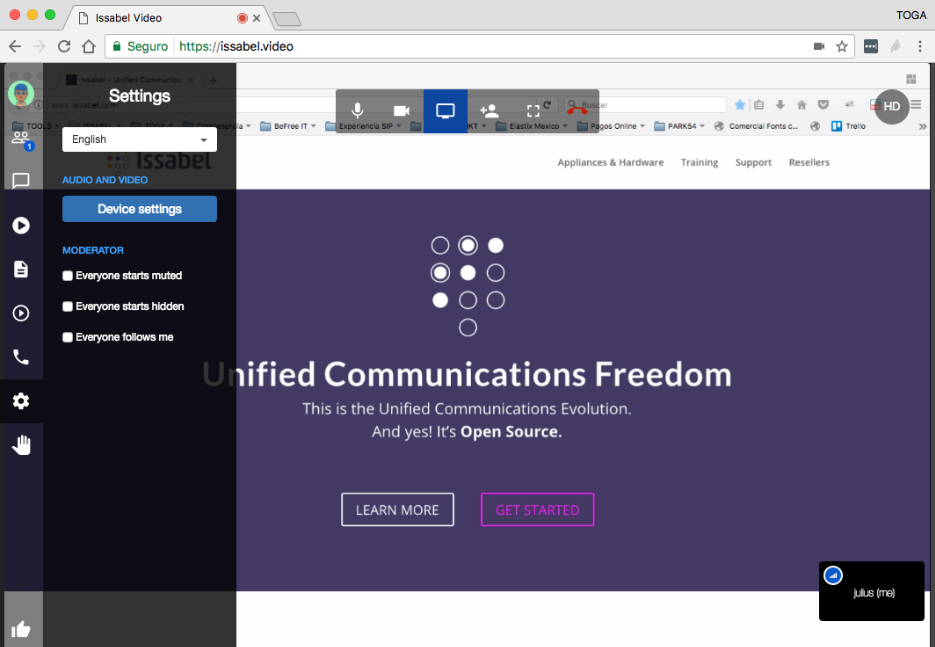Click the camera permission icon in address bar
The height and width of the screenshot is (647, 935).
819,47
